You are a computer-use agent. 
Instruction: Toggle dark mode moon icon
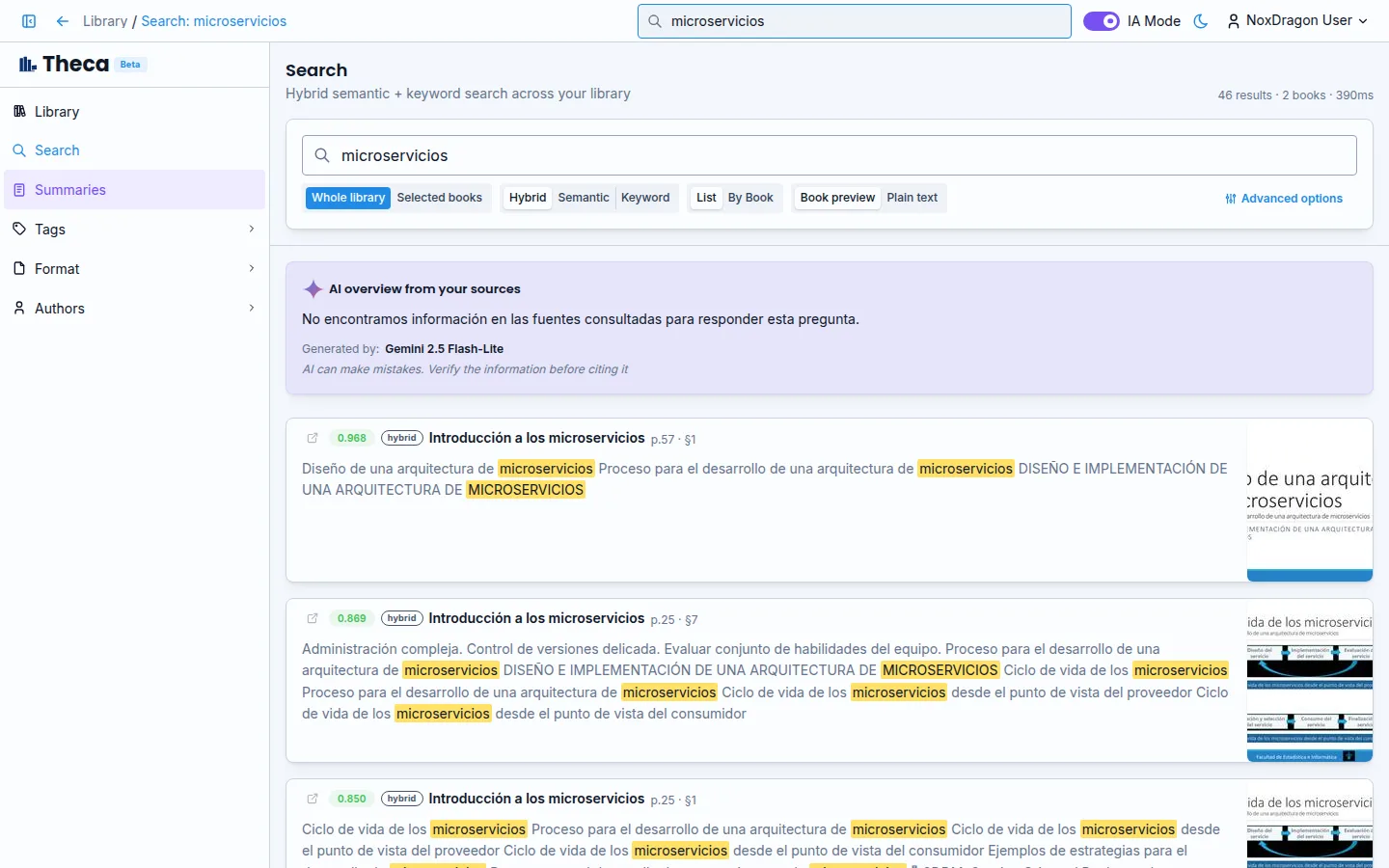click(x=1201, y=21)
